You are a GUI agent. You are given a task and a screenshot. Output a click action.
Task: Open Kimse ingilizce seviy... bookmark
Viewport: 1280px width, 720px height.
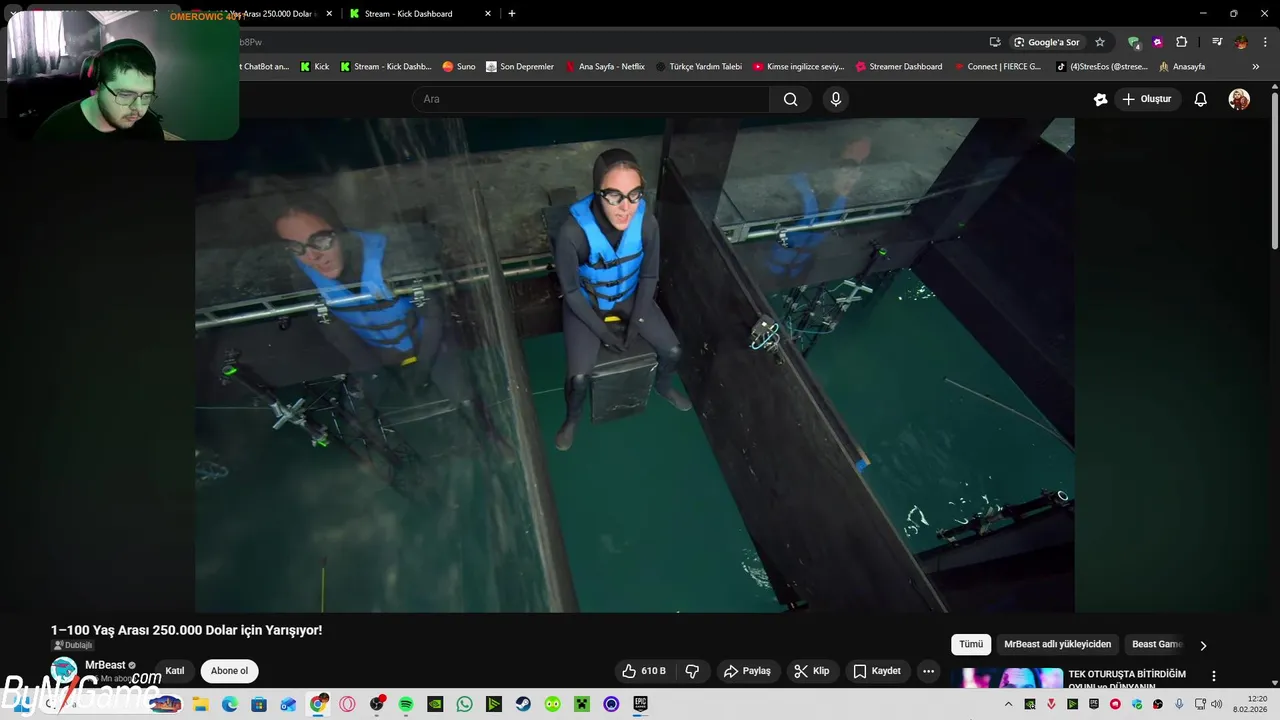(799, 67)
